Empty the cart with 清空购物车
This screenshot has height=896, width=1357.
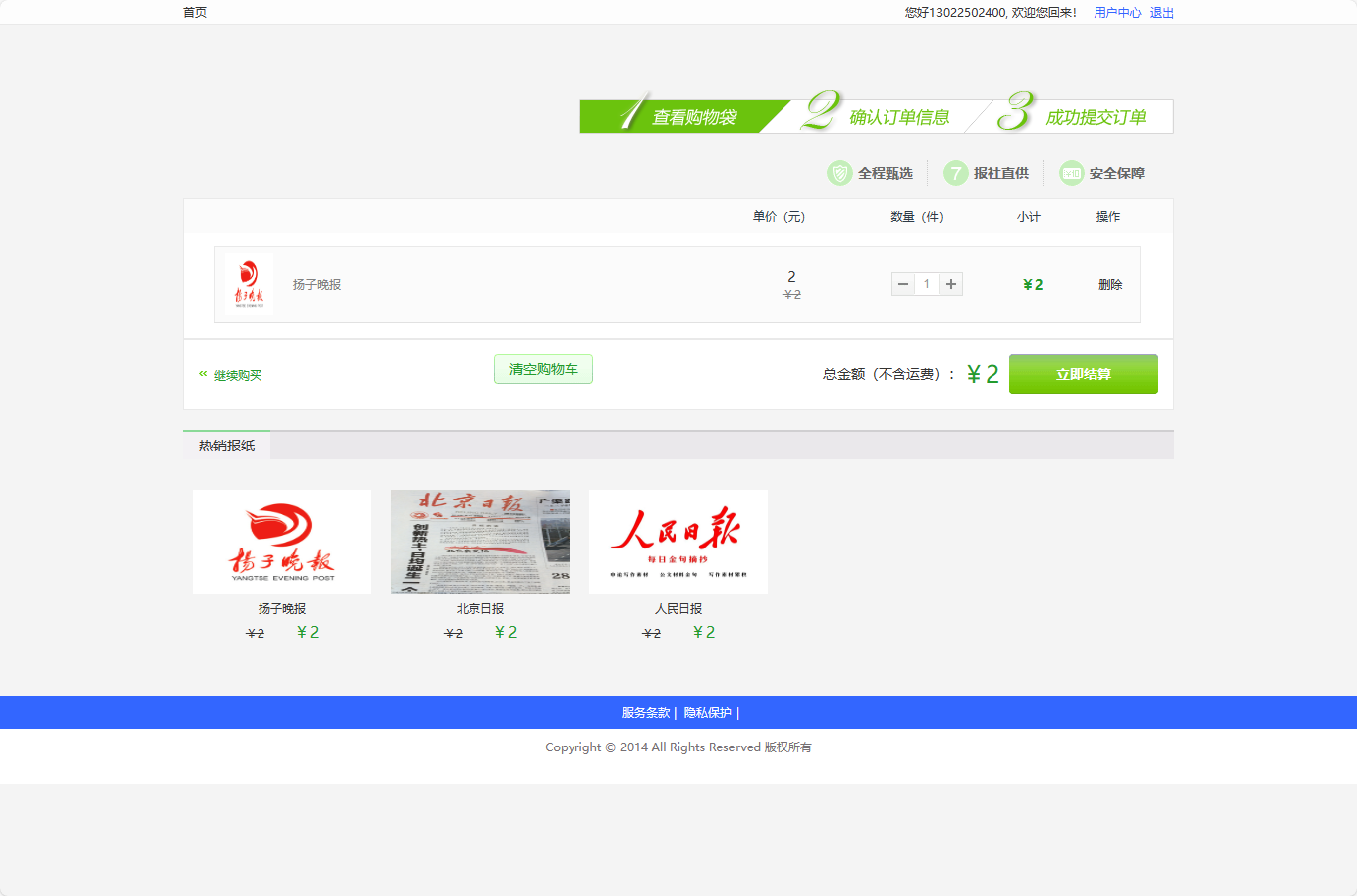tap(543, 368)
